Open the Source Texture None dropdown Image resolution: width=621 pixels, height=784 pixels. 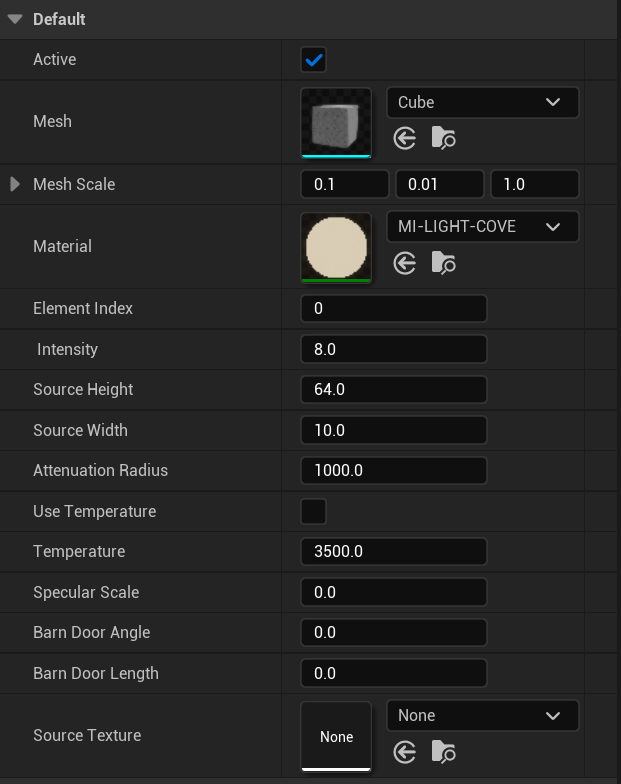pos(482,716)
